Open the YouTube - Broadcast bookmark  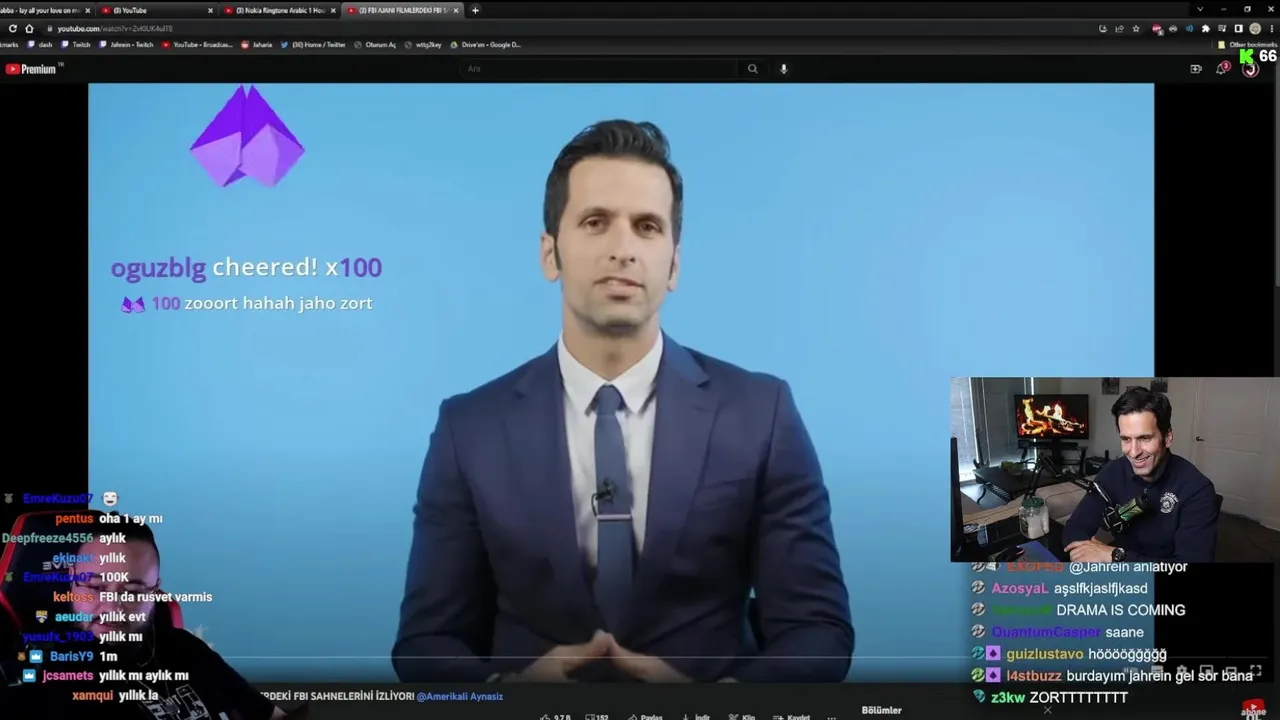pyautogui.click(x=197, y=45)
